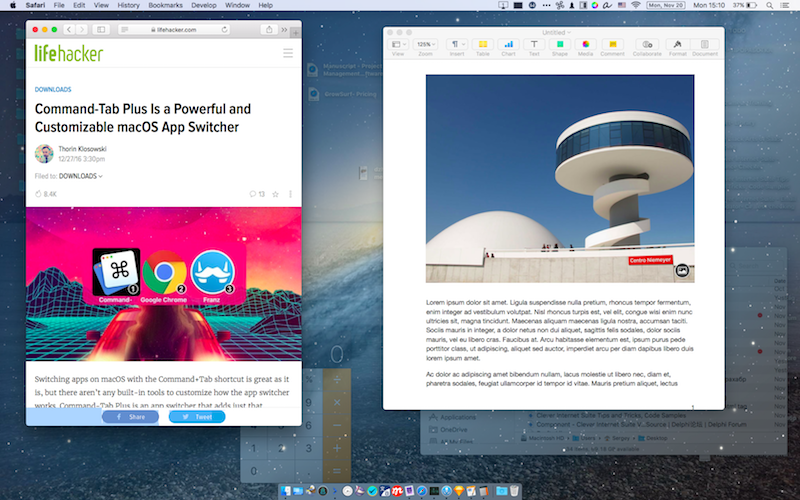Click the Tweet button

coord(197,417)
